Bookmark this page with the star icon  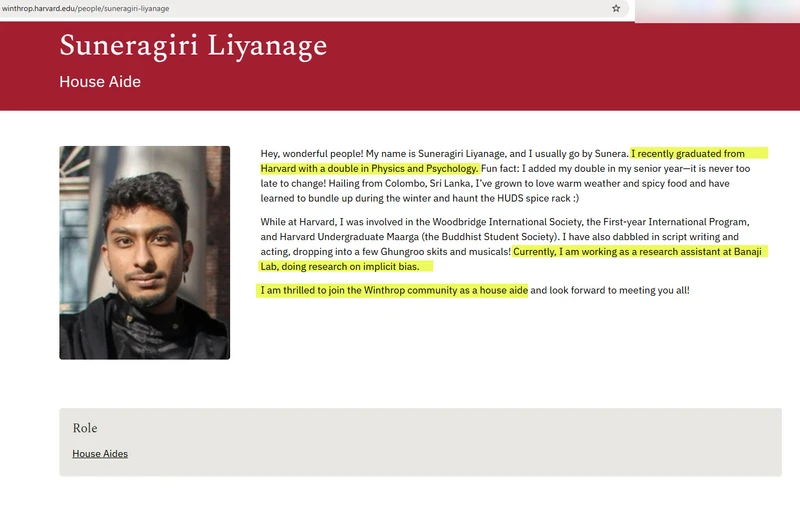[x=616, y=8]
